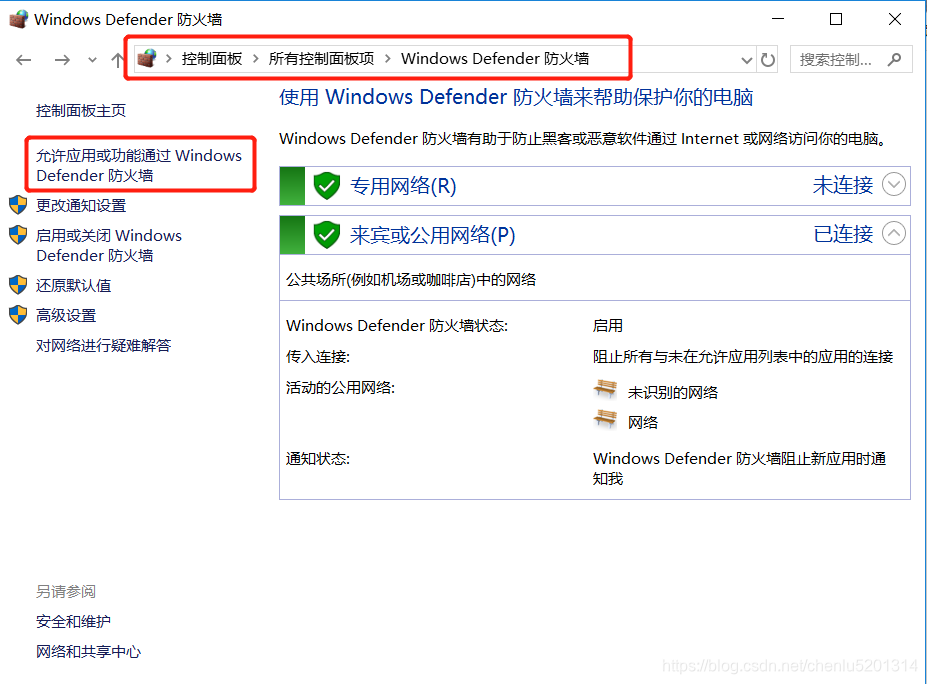Open 启用或关闭 Windows Defender 防火墙
The width and height of the screenshot is (927, 684).
[x=108, y=245]
